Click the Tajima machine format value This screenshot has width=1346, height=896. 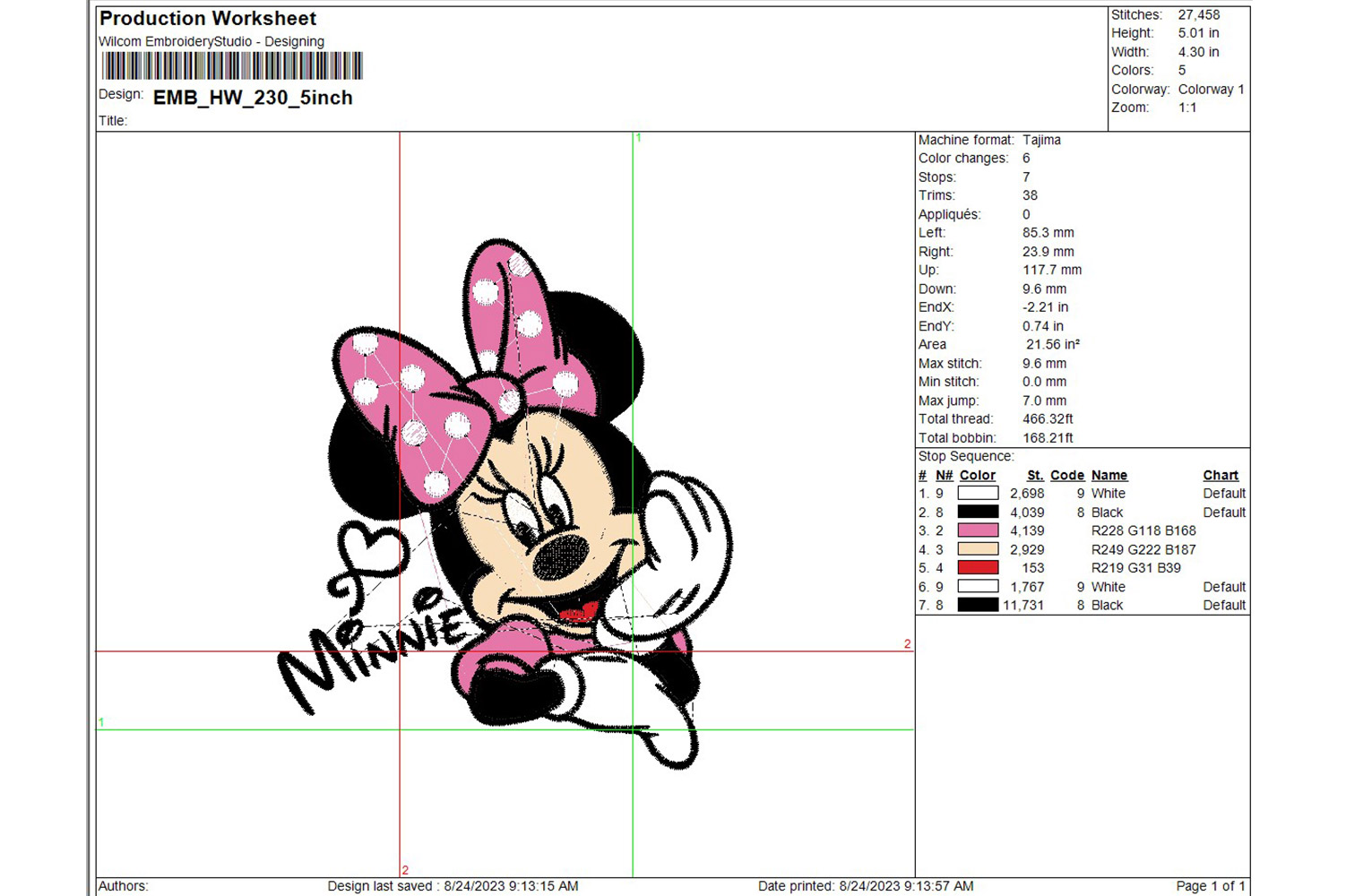pos(1041,140)
